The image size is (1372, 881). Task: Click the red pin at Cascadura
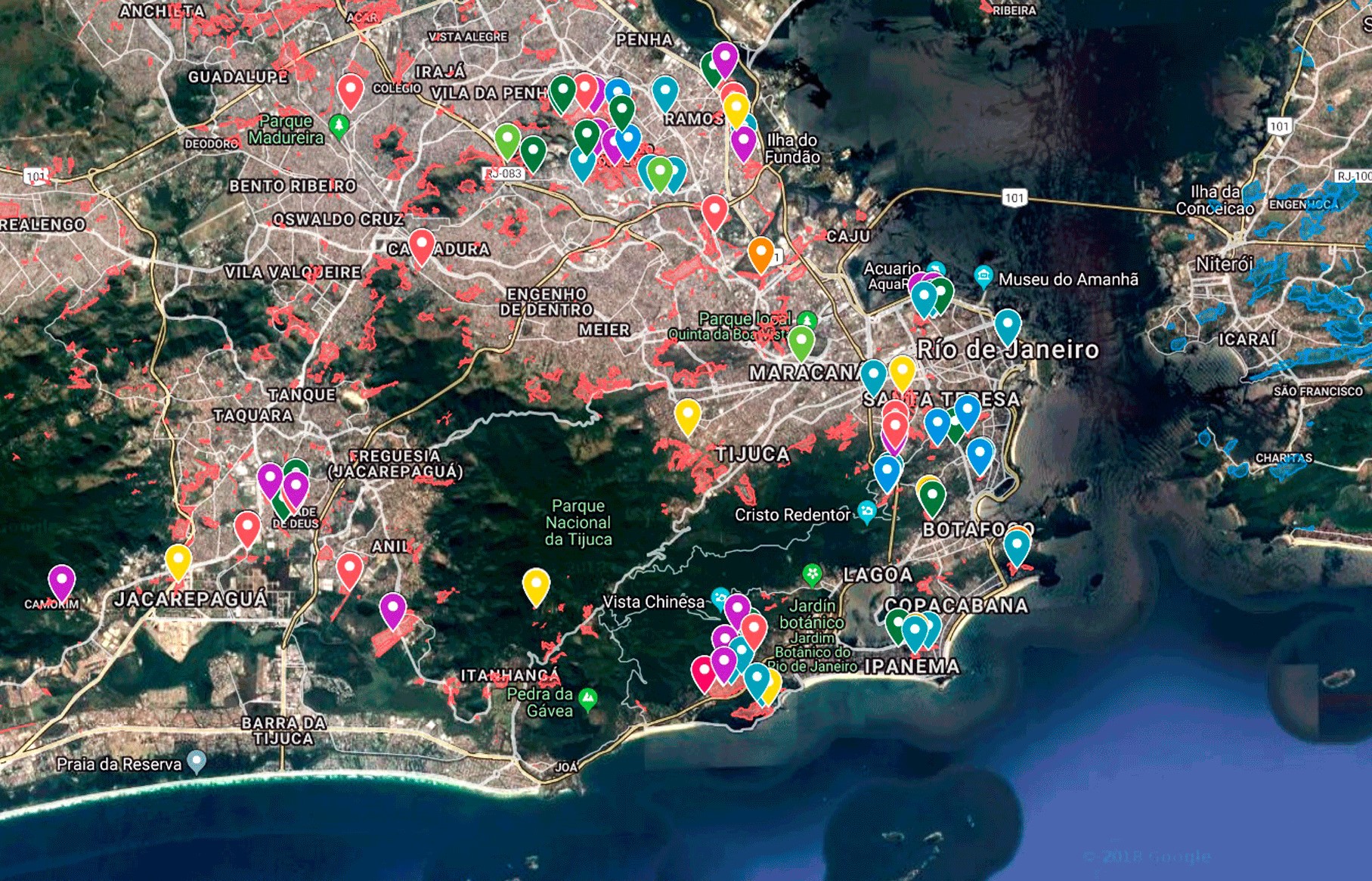[421, 245]
